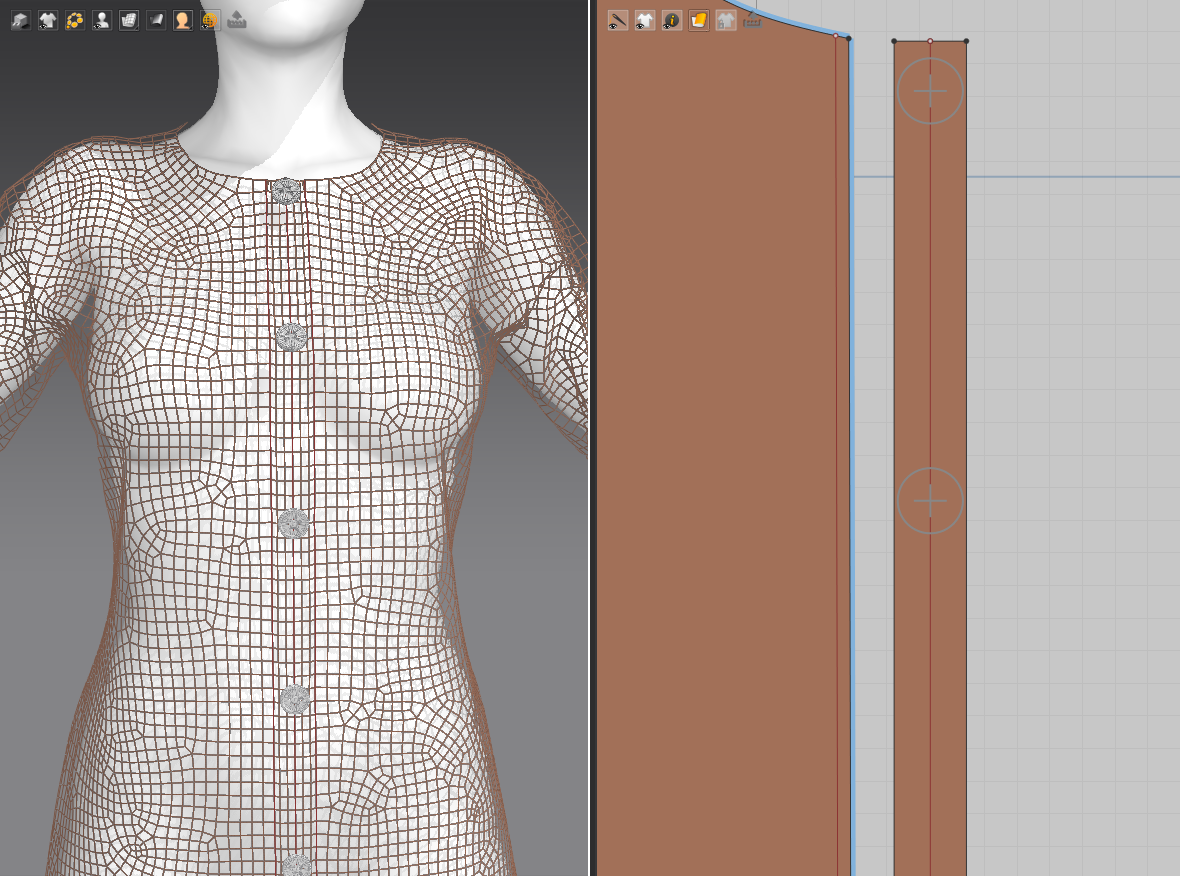Screen dimensions: 1180x876
Task: Select the fourth button on the 3D garment
Action: (295, 700)
